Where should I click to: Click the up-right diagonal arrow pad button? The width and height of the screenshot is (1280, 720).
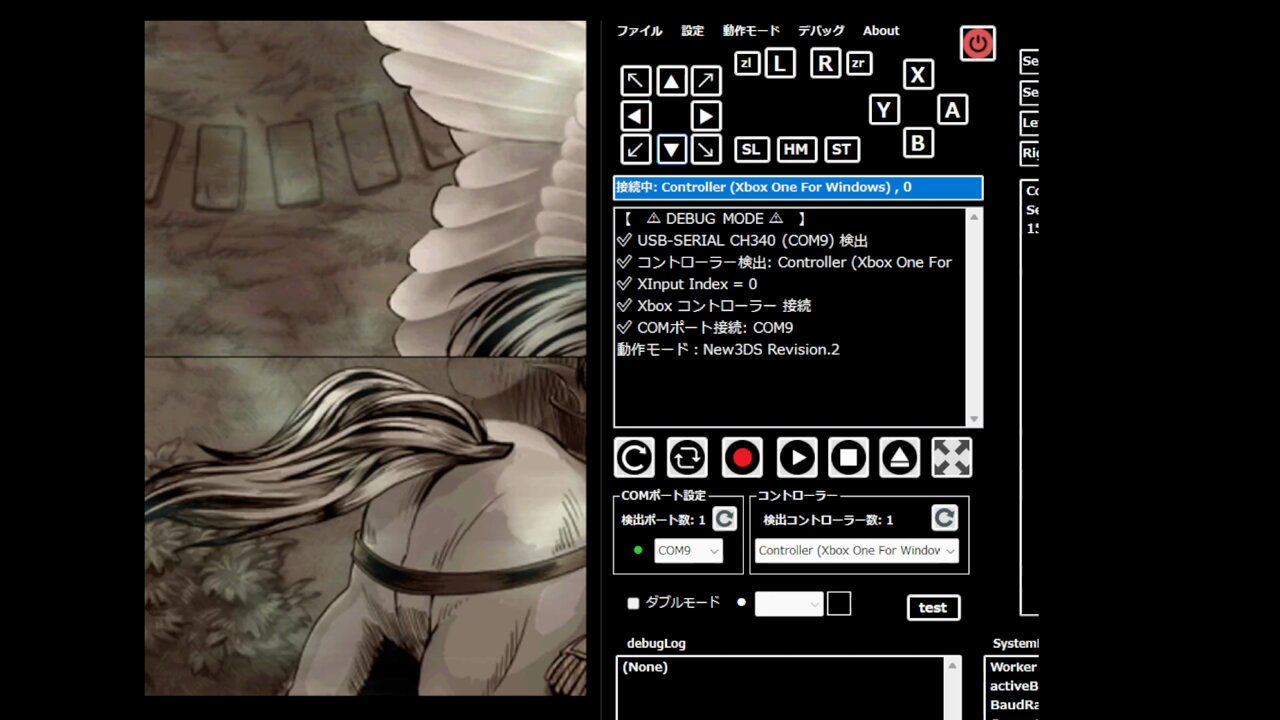coord(707,81)
